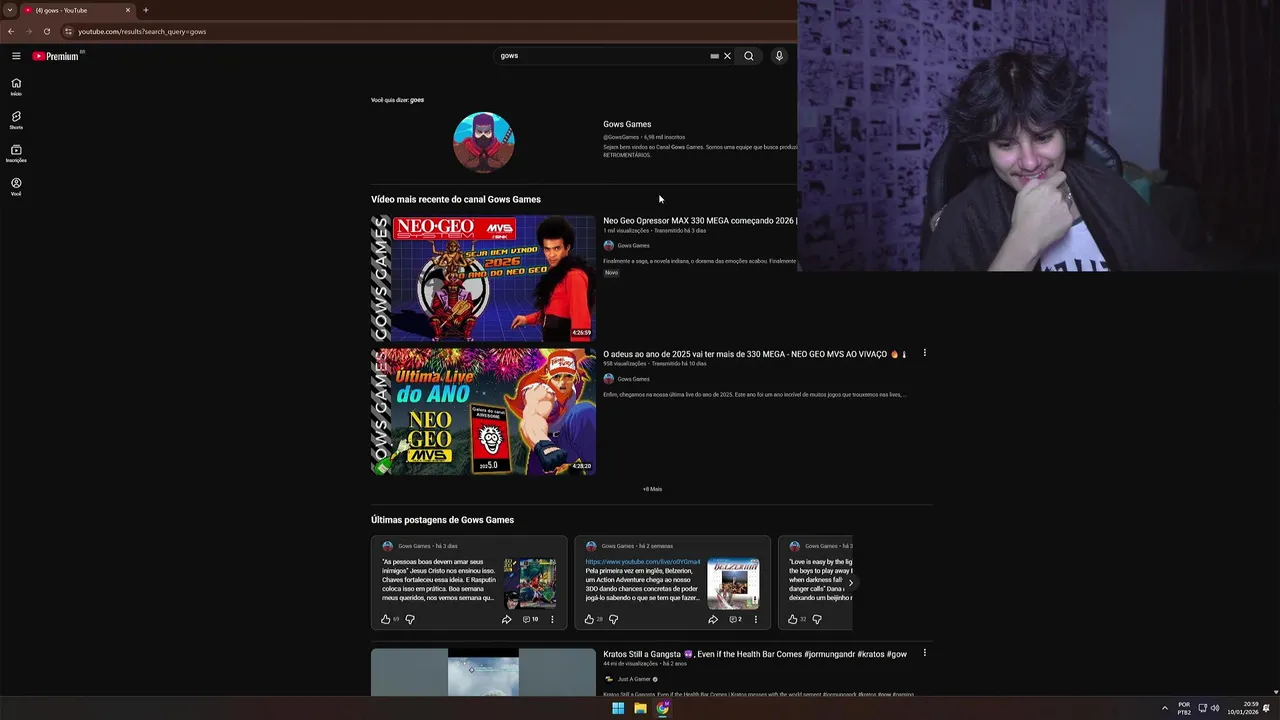Open File Explorer from the taskbar
The height and width of the screenshot is (720, 1280).
[640, 708]
